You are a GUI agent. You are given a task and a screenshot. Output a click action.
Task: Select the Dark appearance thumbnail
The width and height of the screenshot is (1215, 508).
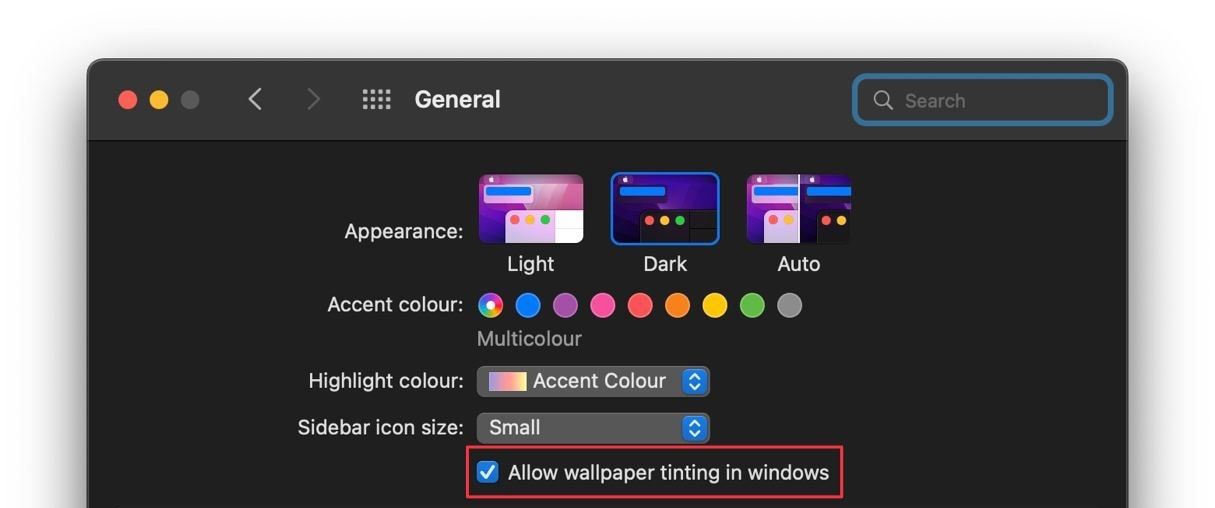click(665, 209)
